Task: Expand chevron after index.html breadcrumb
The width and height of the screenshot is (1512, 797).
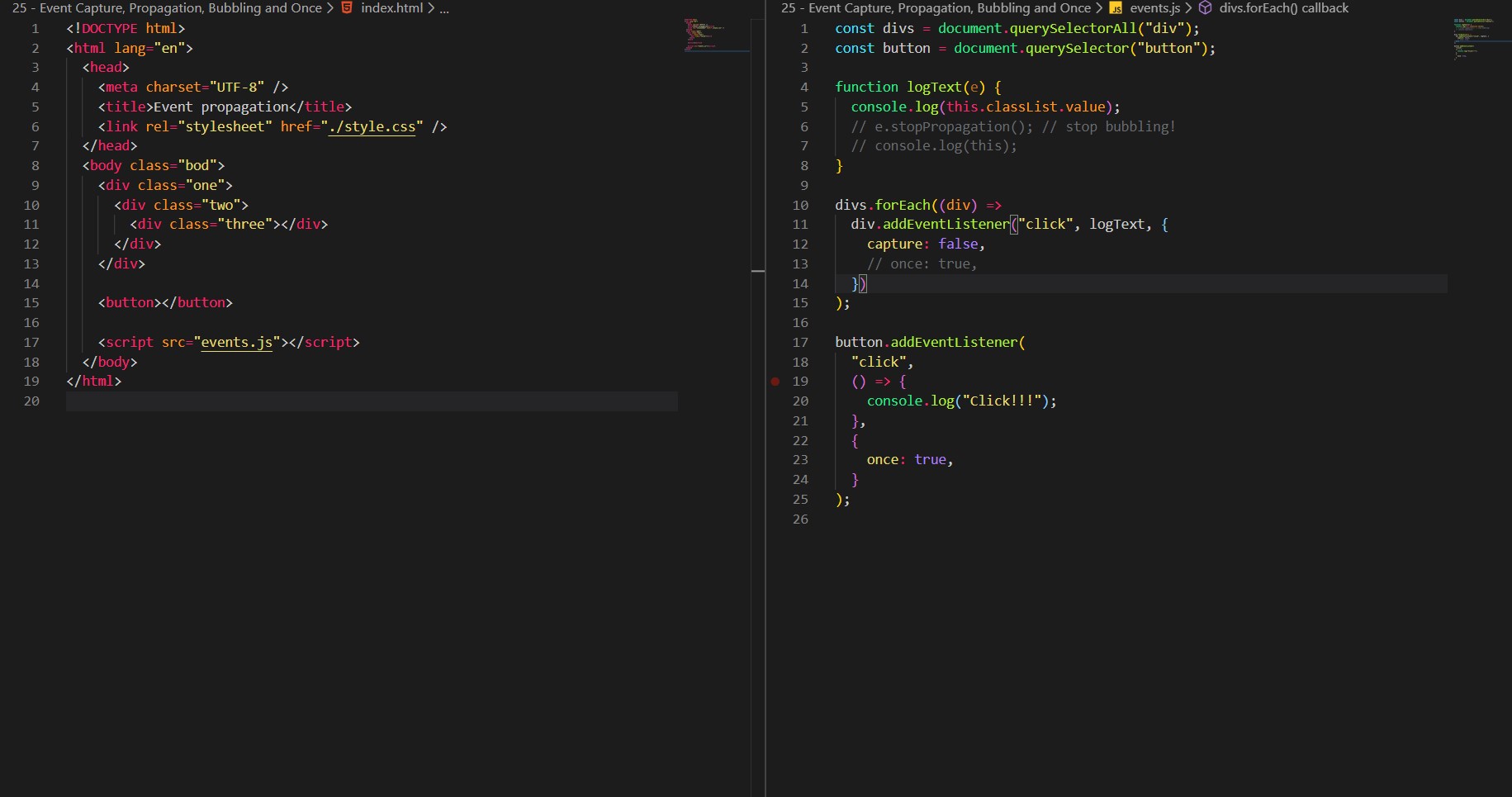Action: coord(431,7)
